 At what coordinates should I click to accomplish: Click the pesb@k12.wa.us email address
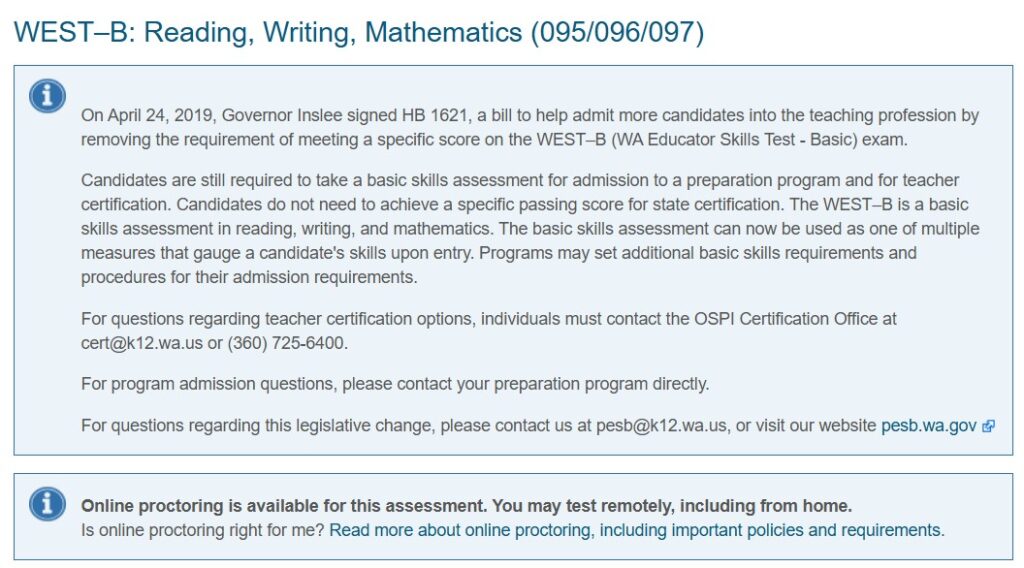coord(661,426)
